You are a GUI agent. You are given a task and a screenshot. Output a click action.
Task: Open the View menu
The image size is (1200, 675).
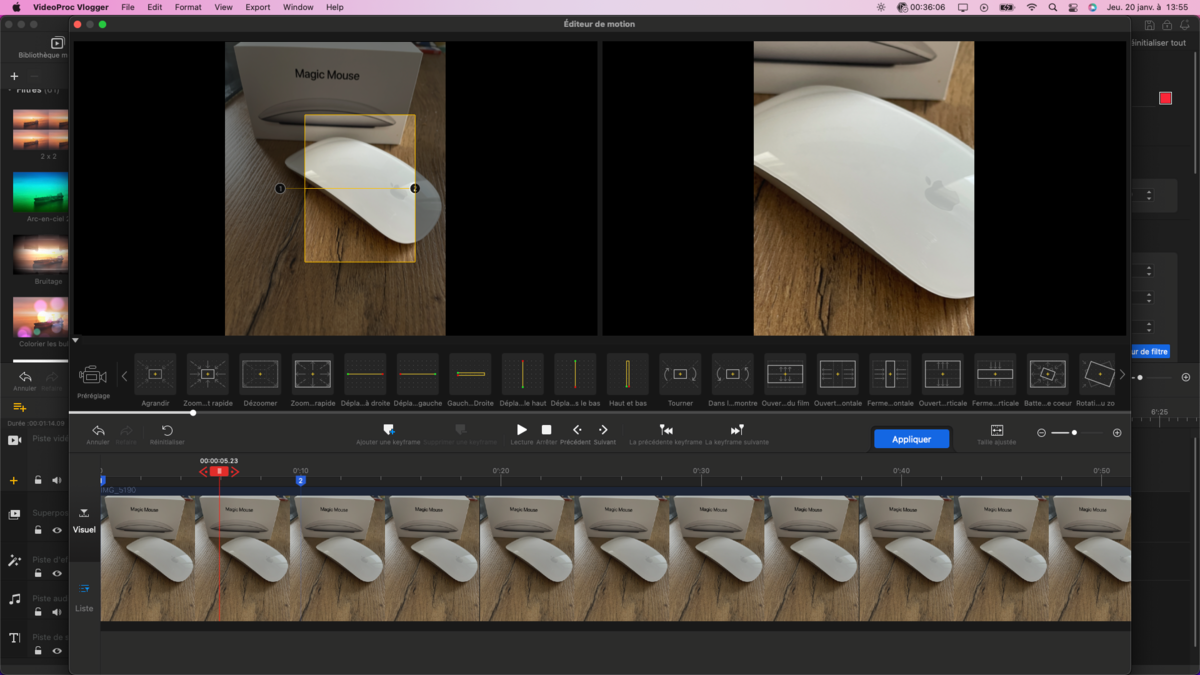[223, 7]
